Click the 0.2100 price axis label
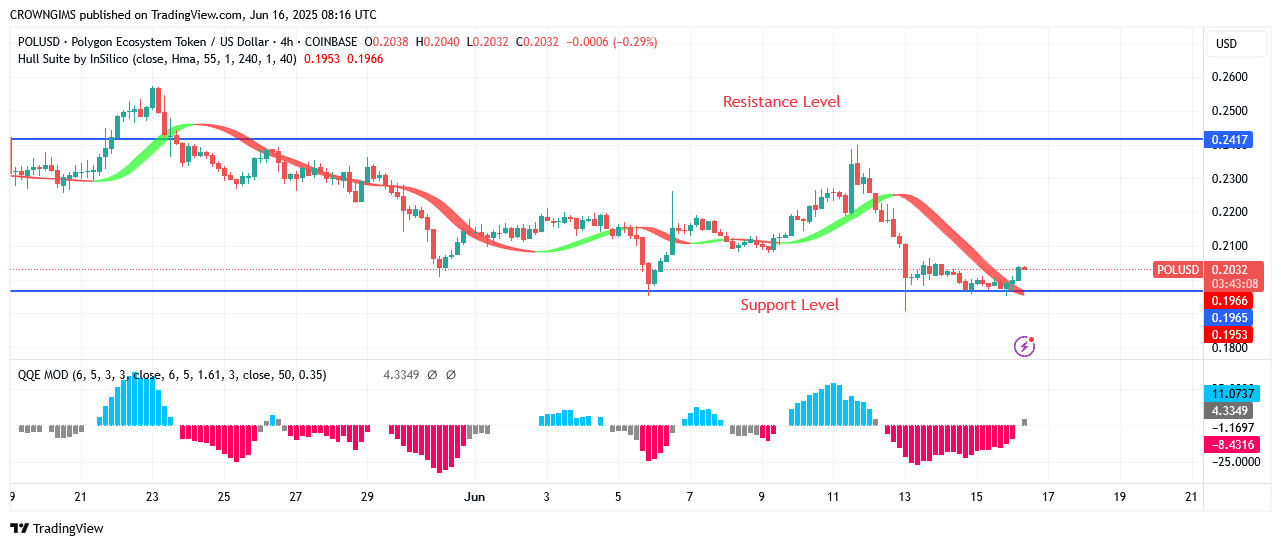1281x546 pixels. 1231,246
